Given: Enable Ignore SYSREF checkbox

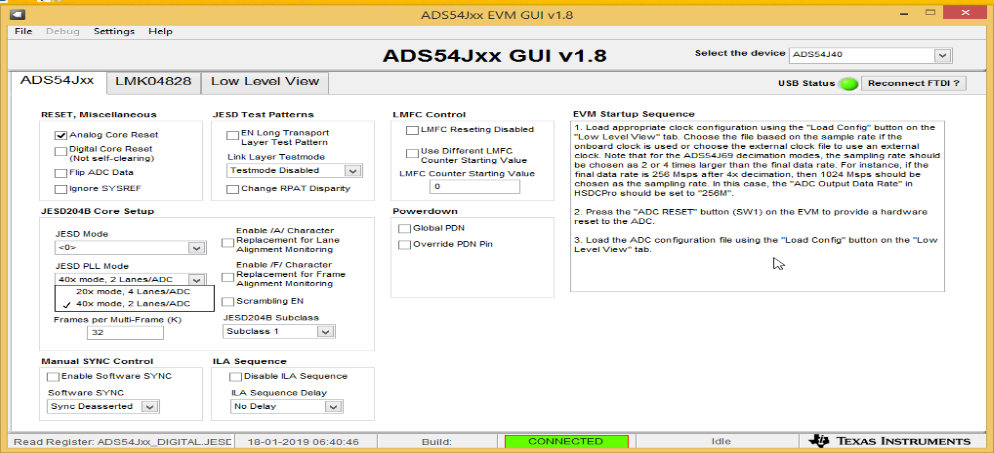Looking at the screenshot, I should 61,189.
